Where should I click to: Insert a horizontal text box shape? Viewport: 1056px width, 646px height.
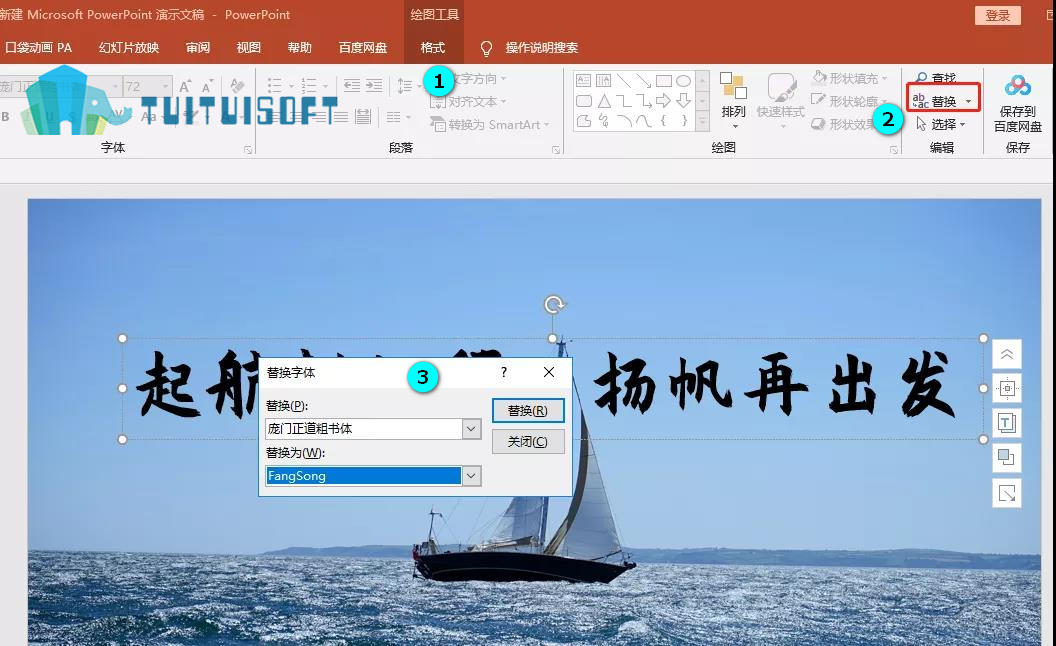584,81
